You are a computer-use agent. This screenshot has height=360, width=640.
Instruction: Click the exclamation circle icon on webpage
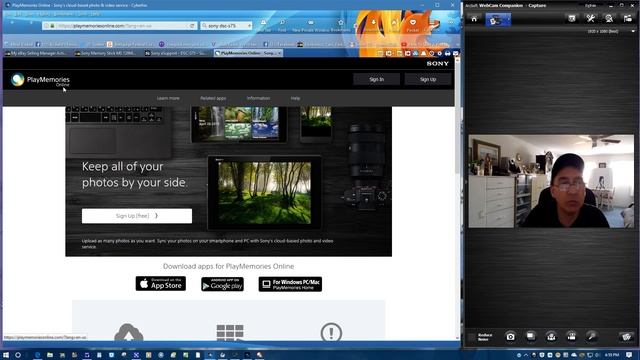[331, 332]
